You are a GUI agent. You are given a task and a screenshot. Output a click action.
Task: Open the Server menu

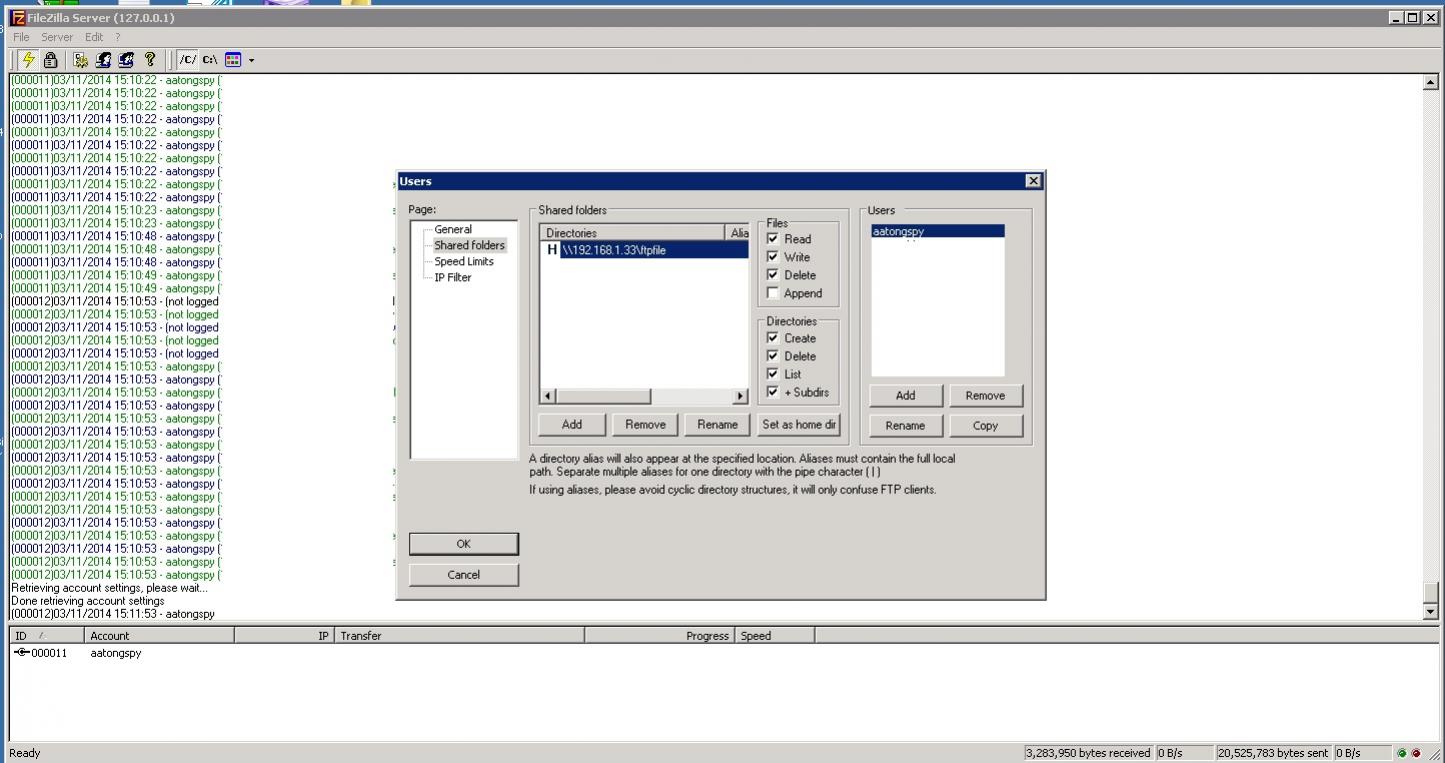pos(57,37)
